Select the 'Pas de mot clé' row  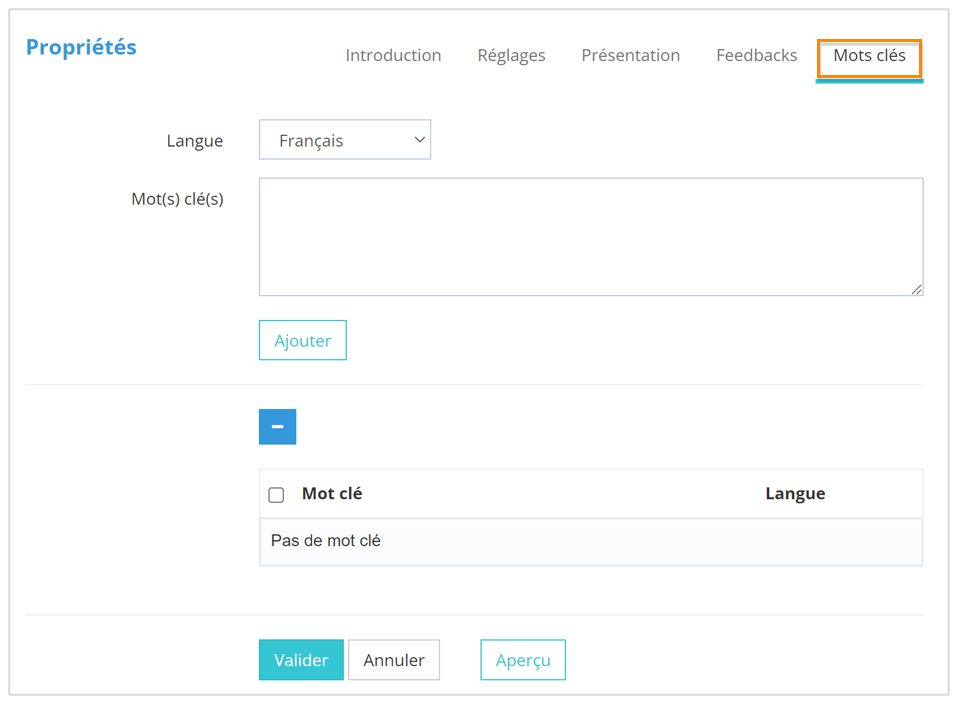pyautogui.click(x=590, y=541)
